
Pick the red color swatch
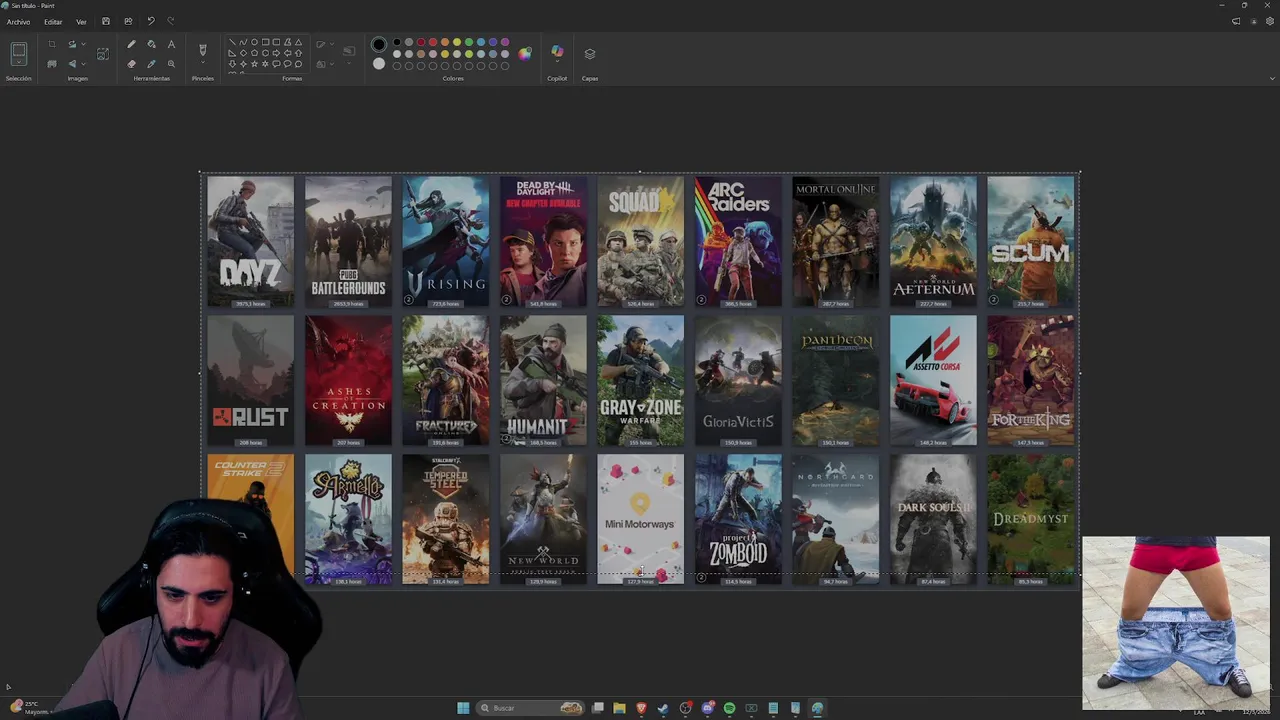click(433, 42)
